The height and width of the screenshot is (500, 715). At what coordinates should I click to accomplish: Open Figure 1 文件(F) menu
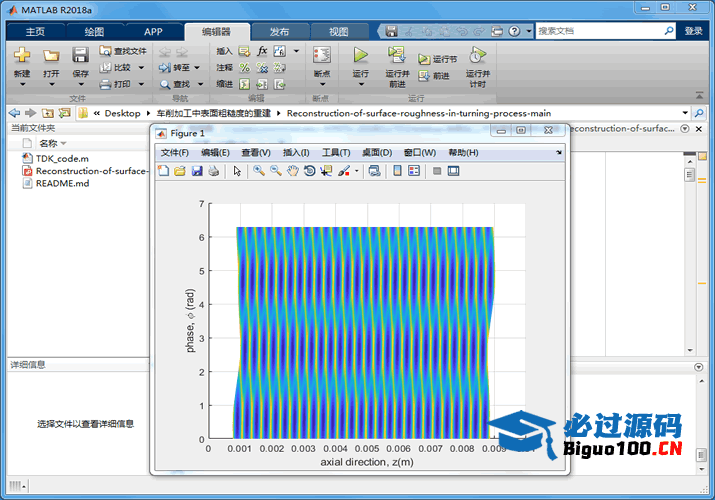tap(175, 153)
